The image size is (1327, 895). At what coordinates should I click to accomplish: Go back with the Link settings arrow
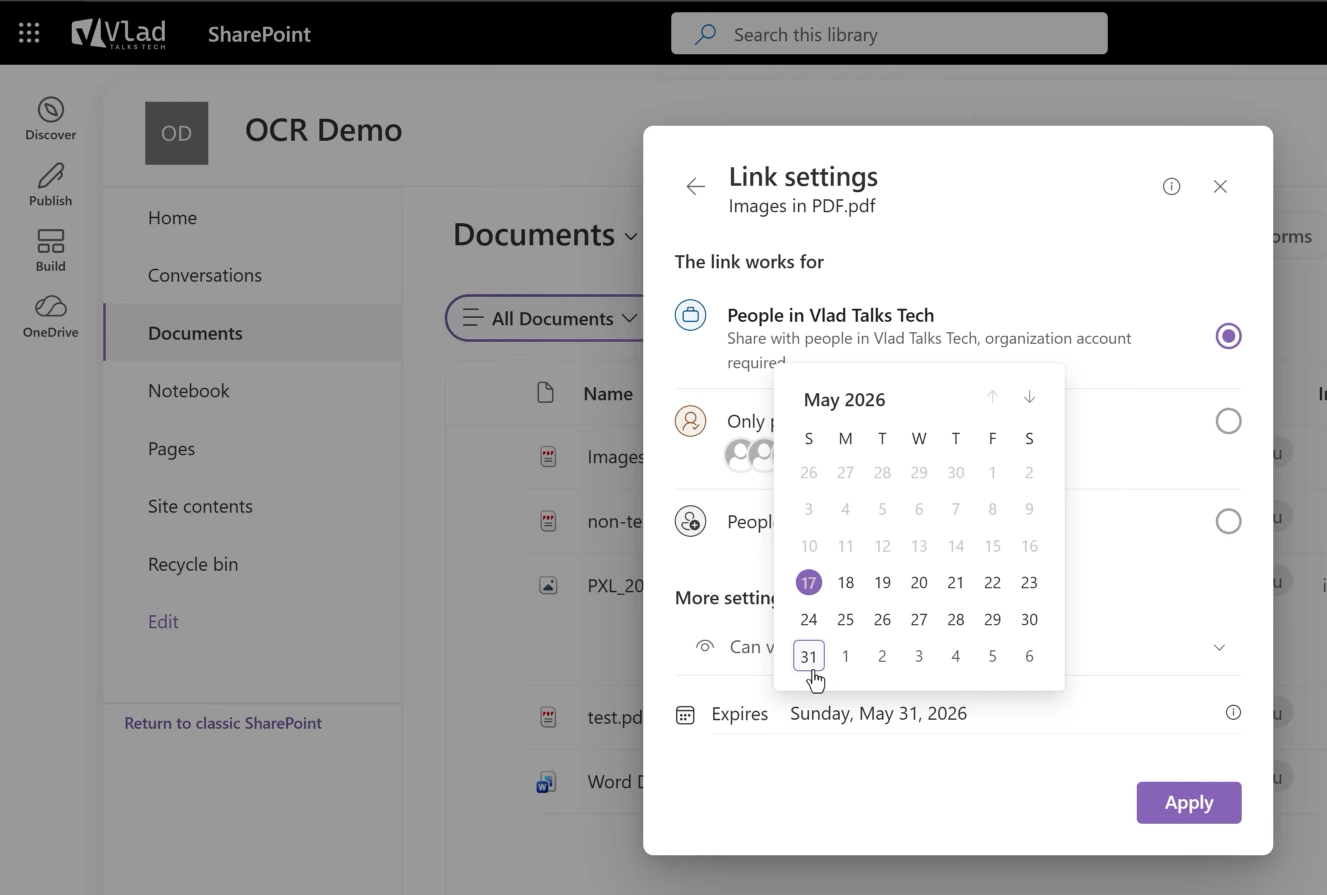(695, 186)
